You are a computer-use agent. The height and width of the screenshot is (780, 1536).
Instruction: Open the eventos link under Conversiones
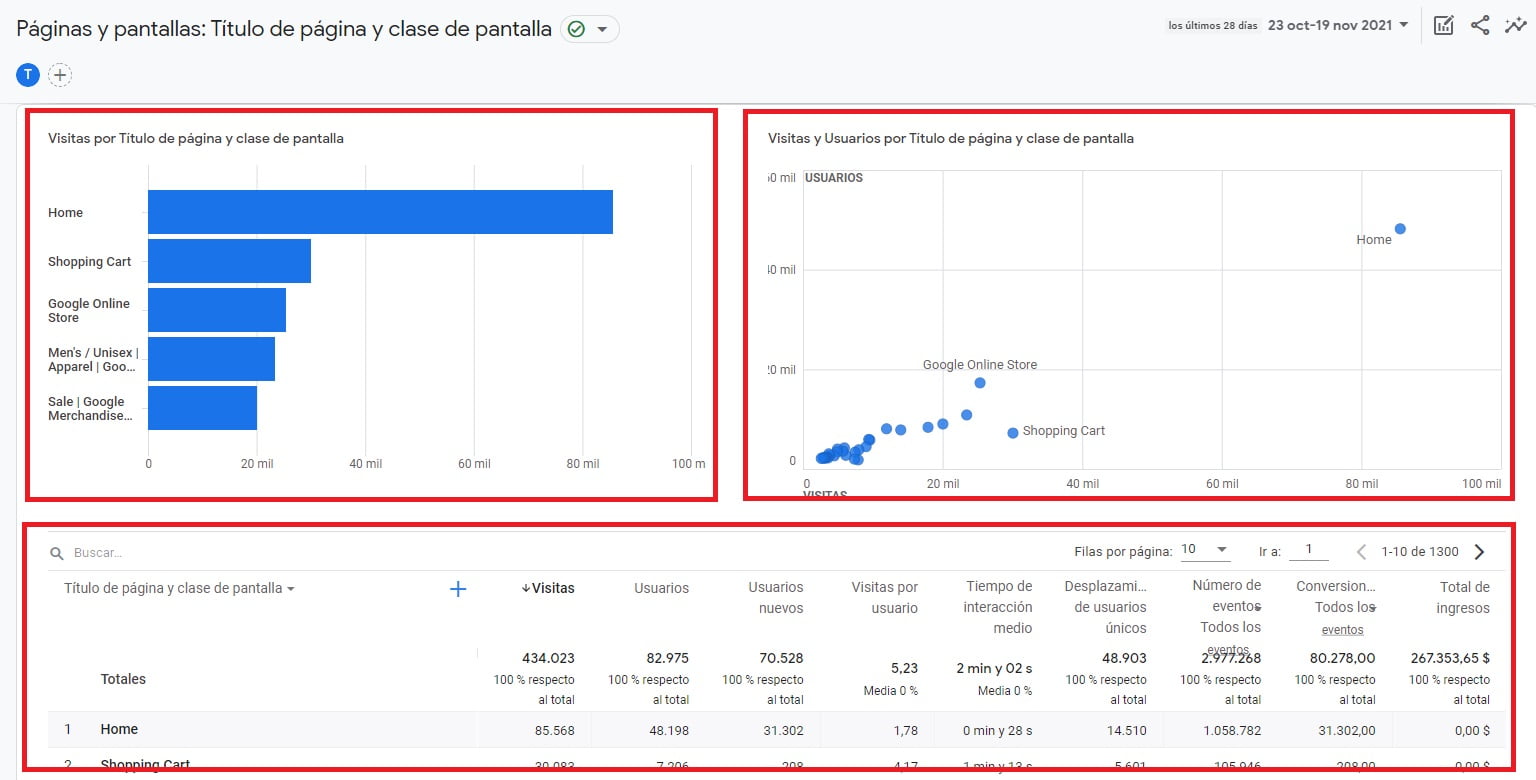[1342, 629]
